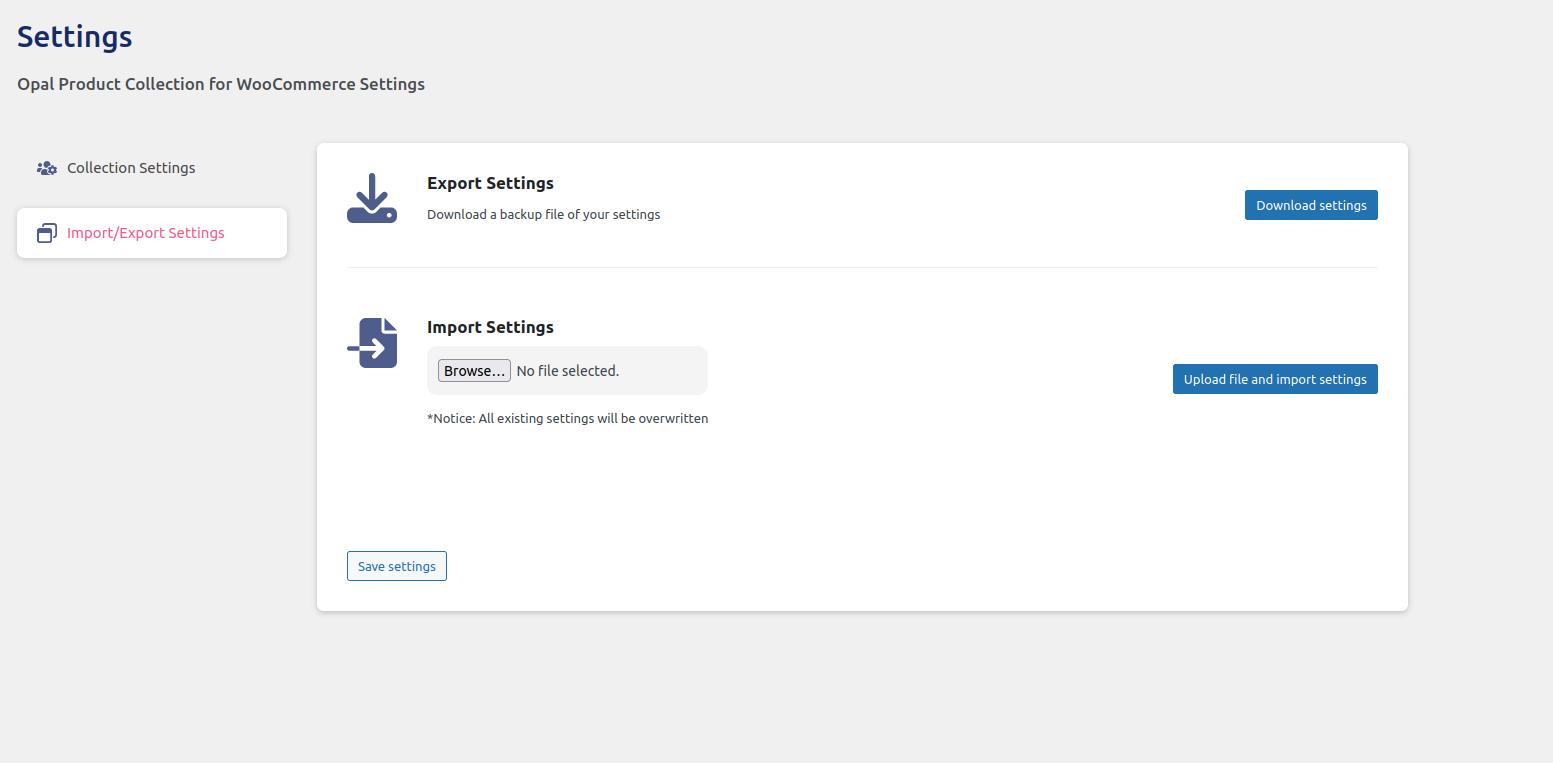This screenshot has width=1553, height=763.
Task: Click the 'No file selected.' file field
Action: pos(567,371)
